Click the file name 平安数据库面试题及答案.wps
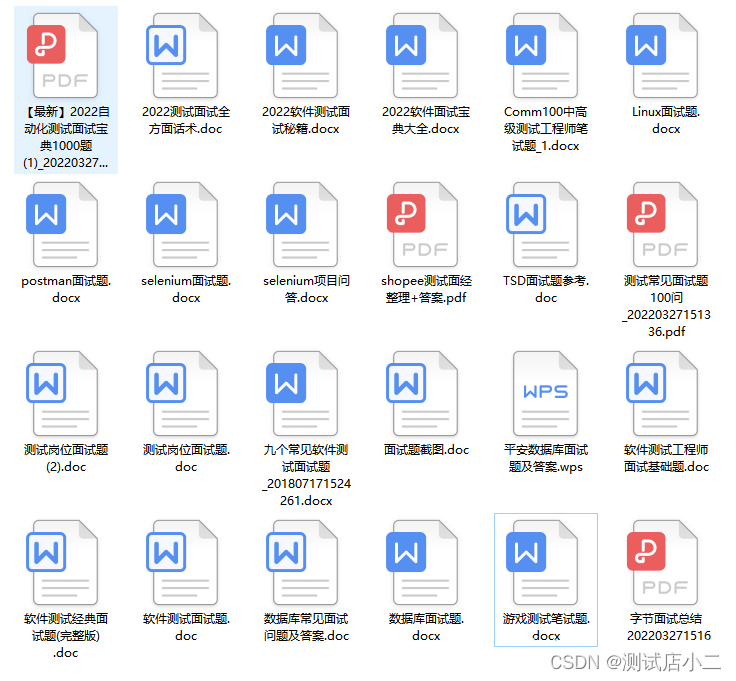Screen dimensions: 736x681 tap(546, 458)
